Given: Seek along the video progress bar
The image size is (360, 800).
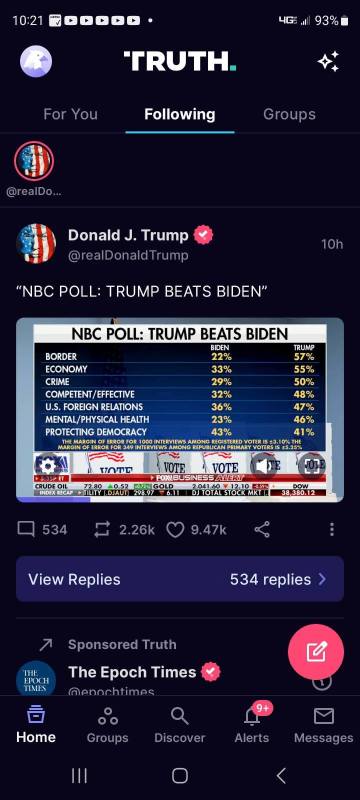Looking at the screenshot, I should 180,500.
